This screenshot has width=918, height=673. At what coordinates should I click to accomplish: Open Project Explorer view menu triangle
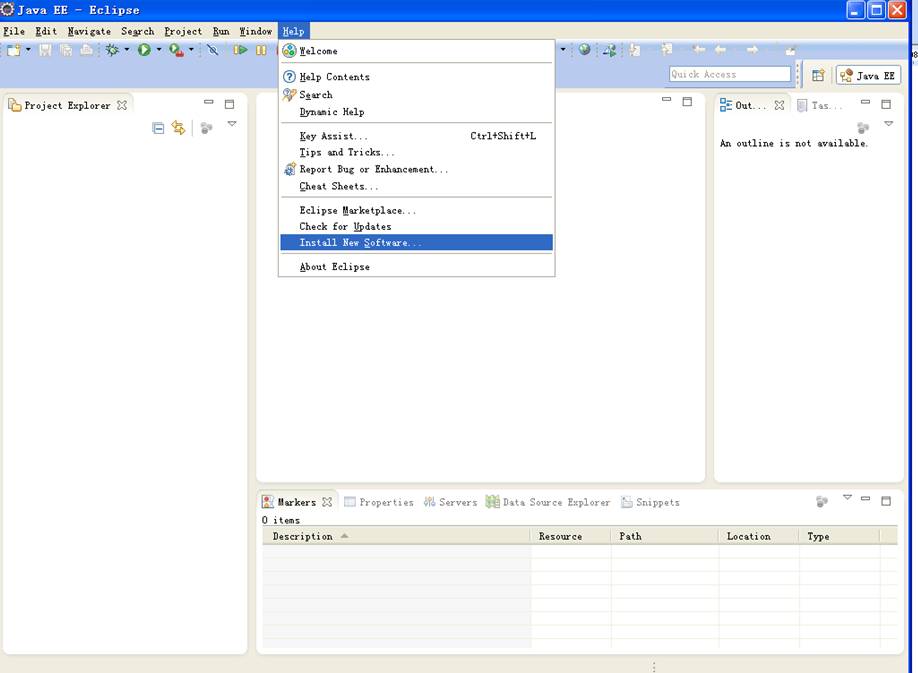(x=232, y=123)
